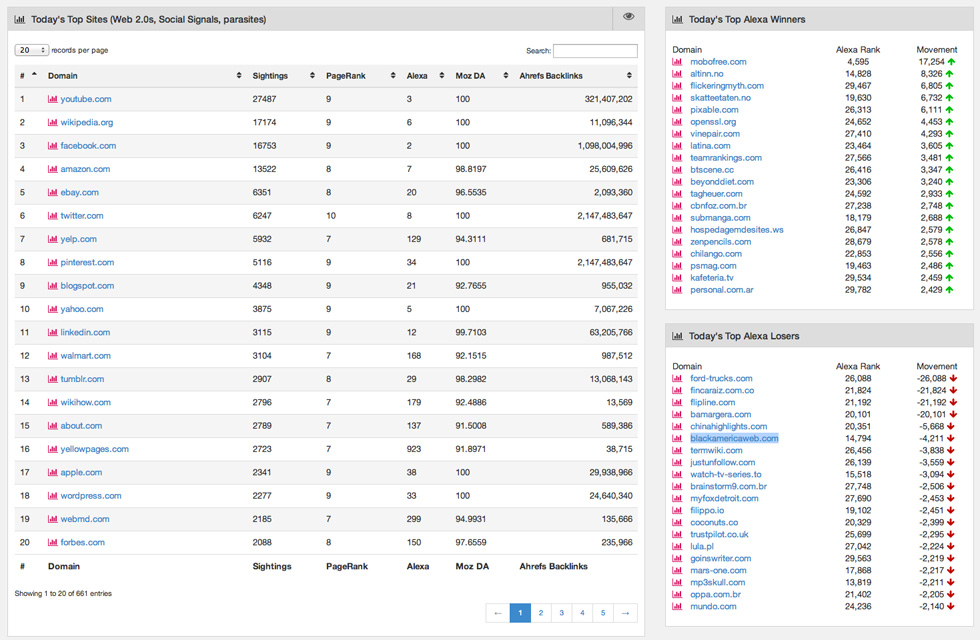Click the chart icon beside ford-trucks.com
This screenshot has height=640, width=980.
(677, 378)
